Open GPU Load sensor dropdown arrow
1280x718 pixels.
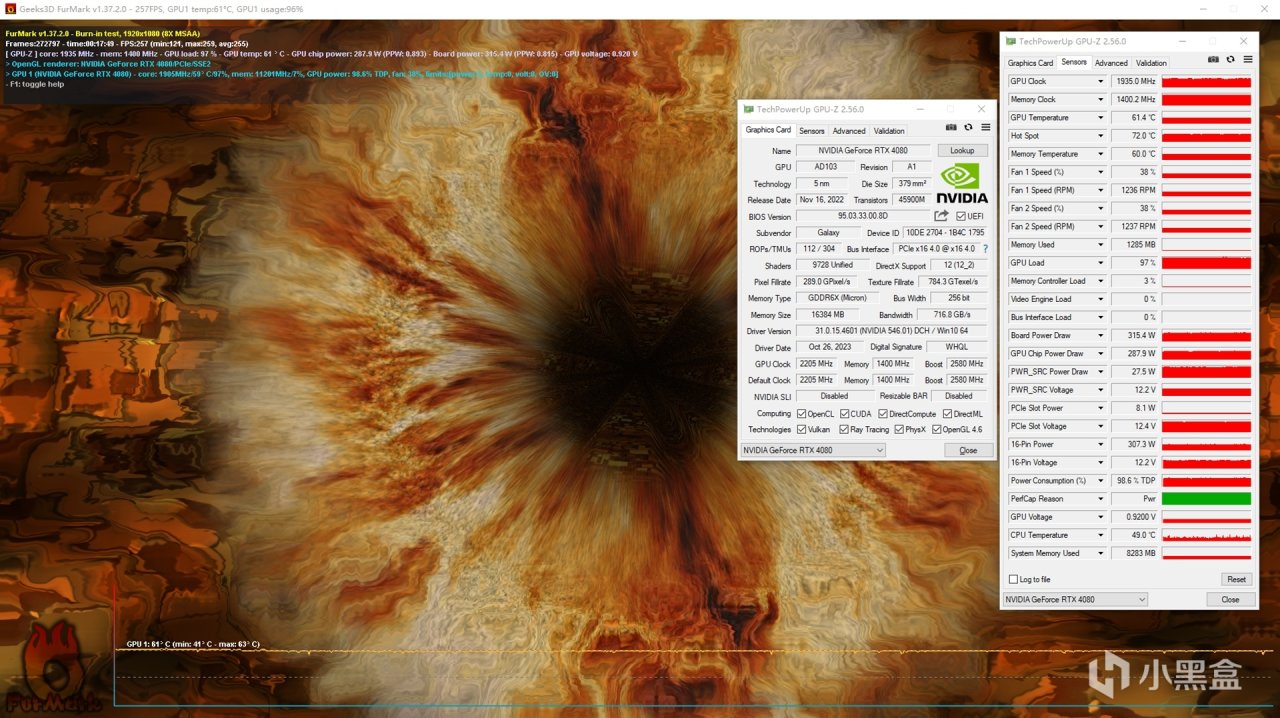(1101, 263)
